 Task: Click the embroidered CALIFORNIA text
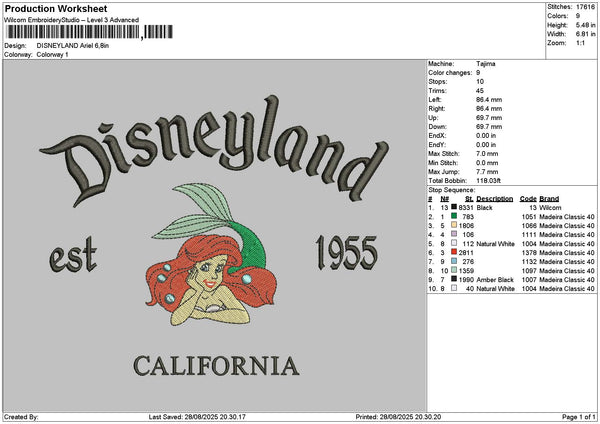(x=216, y=366)
